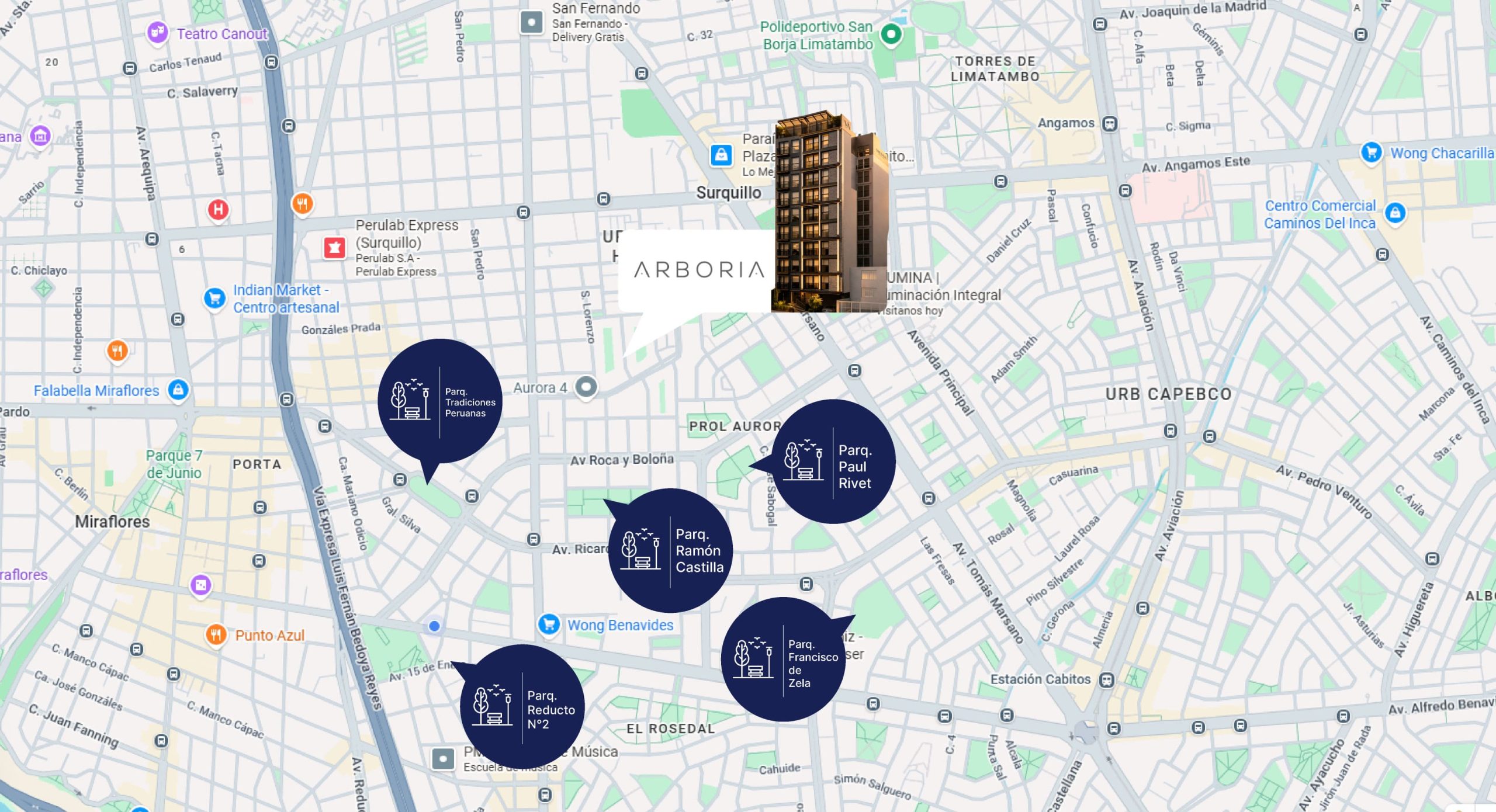The height and width of the screenshot is (812, 1496).
Task: Select the Falabella Miraflores shopping pin
Action: click(178, 390)
